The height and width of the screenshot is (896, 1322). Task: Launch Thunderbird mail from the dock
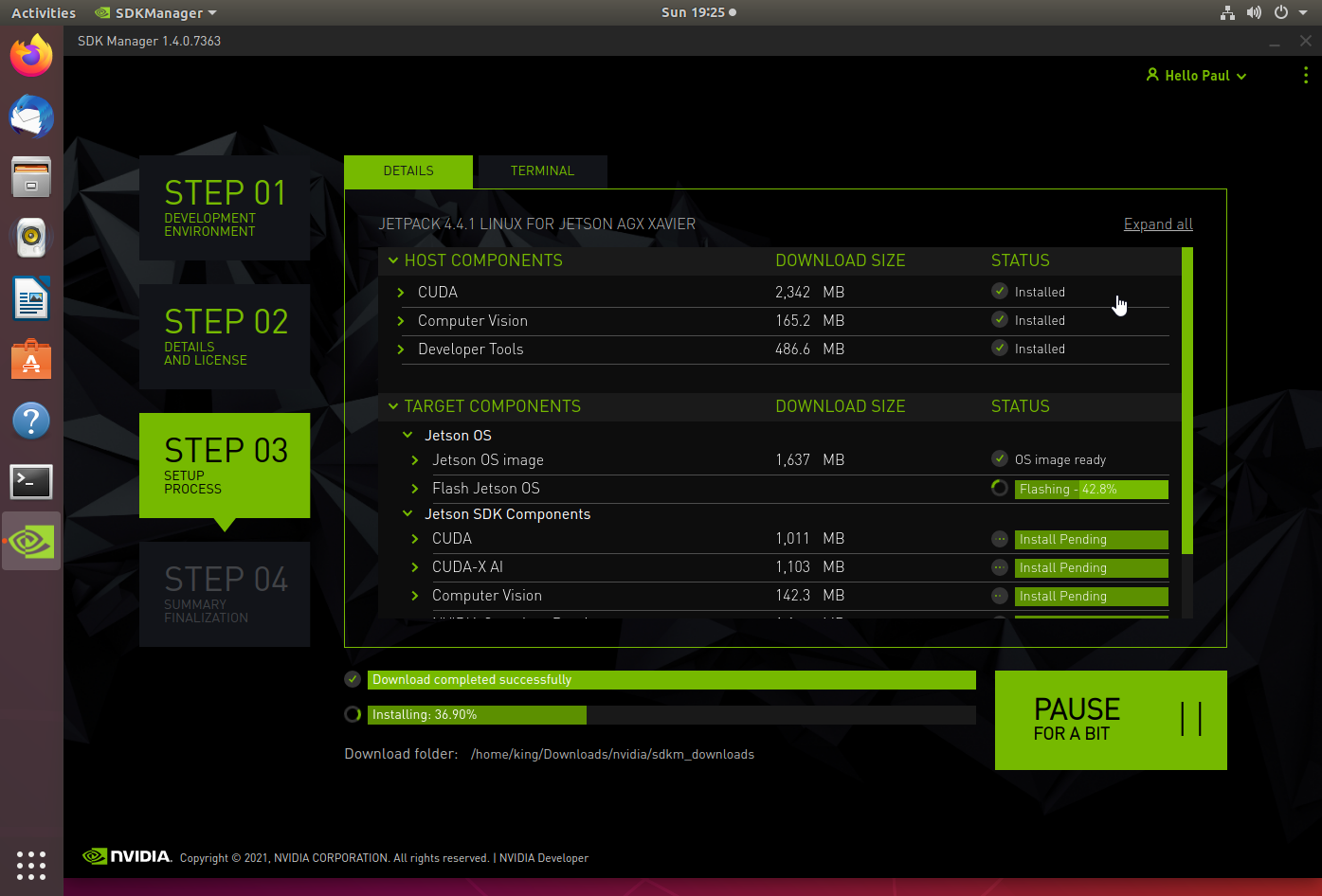31,116
